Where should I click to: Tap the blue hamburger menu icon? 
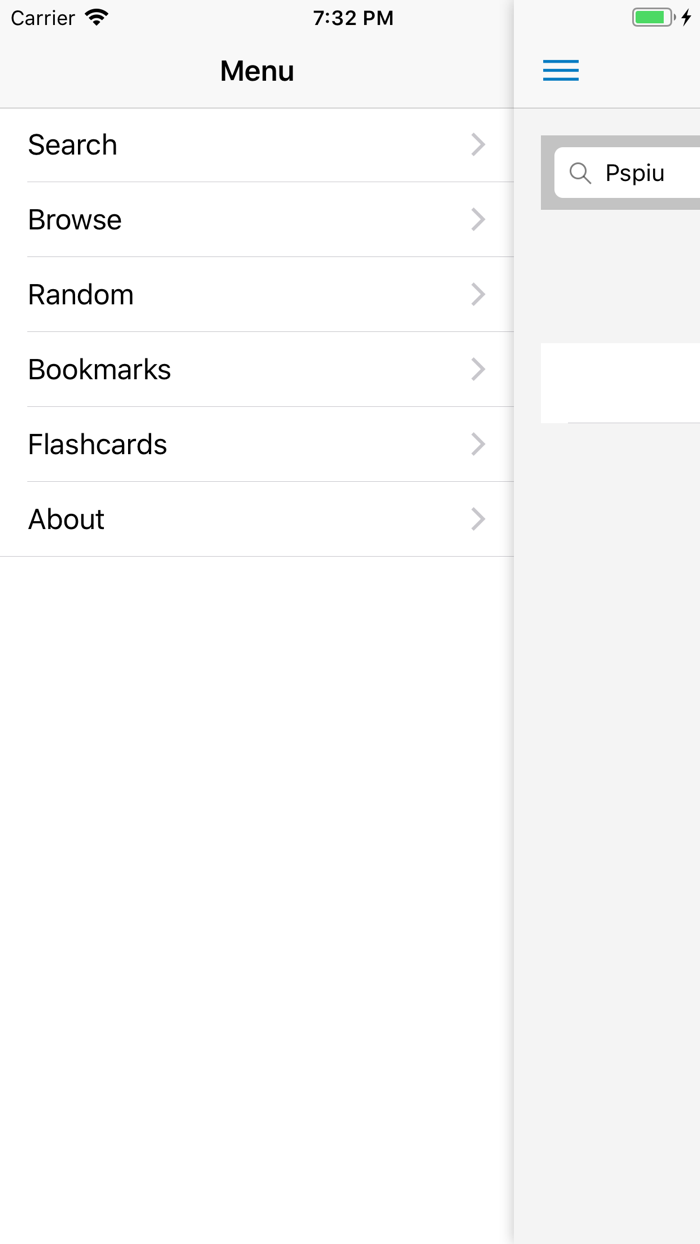point(560,70)
